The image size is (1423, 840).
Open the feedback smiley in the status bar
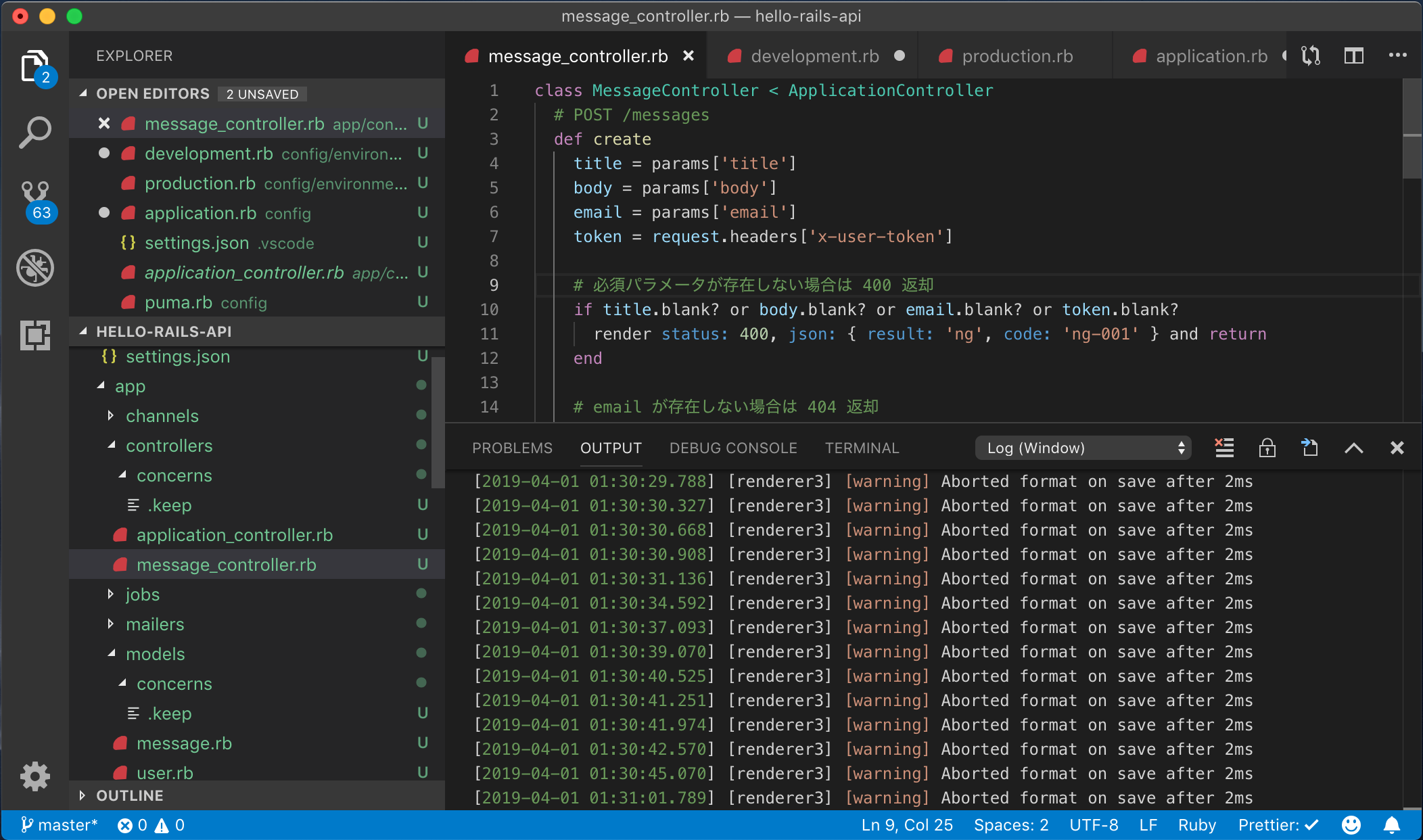point(1351,824)
